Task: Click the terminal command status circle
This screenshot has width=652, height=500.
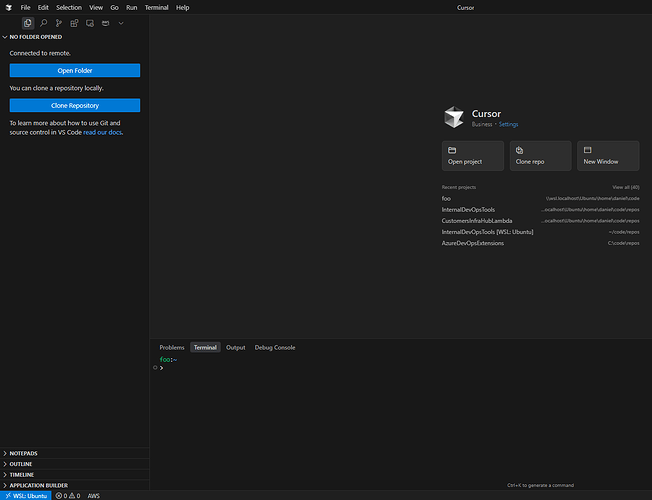Action: coord(155,367)
